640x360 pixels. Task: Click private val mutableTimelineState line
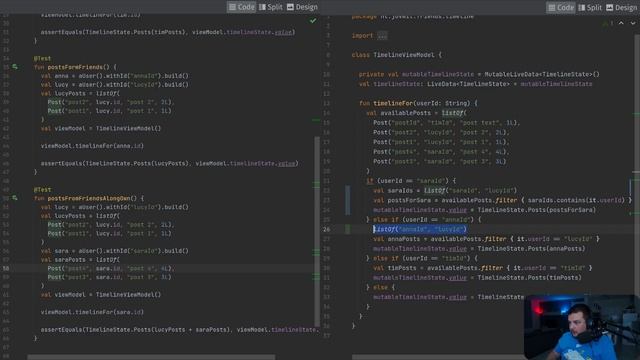pos(479,74)
